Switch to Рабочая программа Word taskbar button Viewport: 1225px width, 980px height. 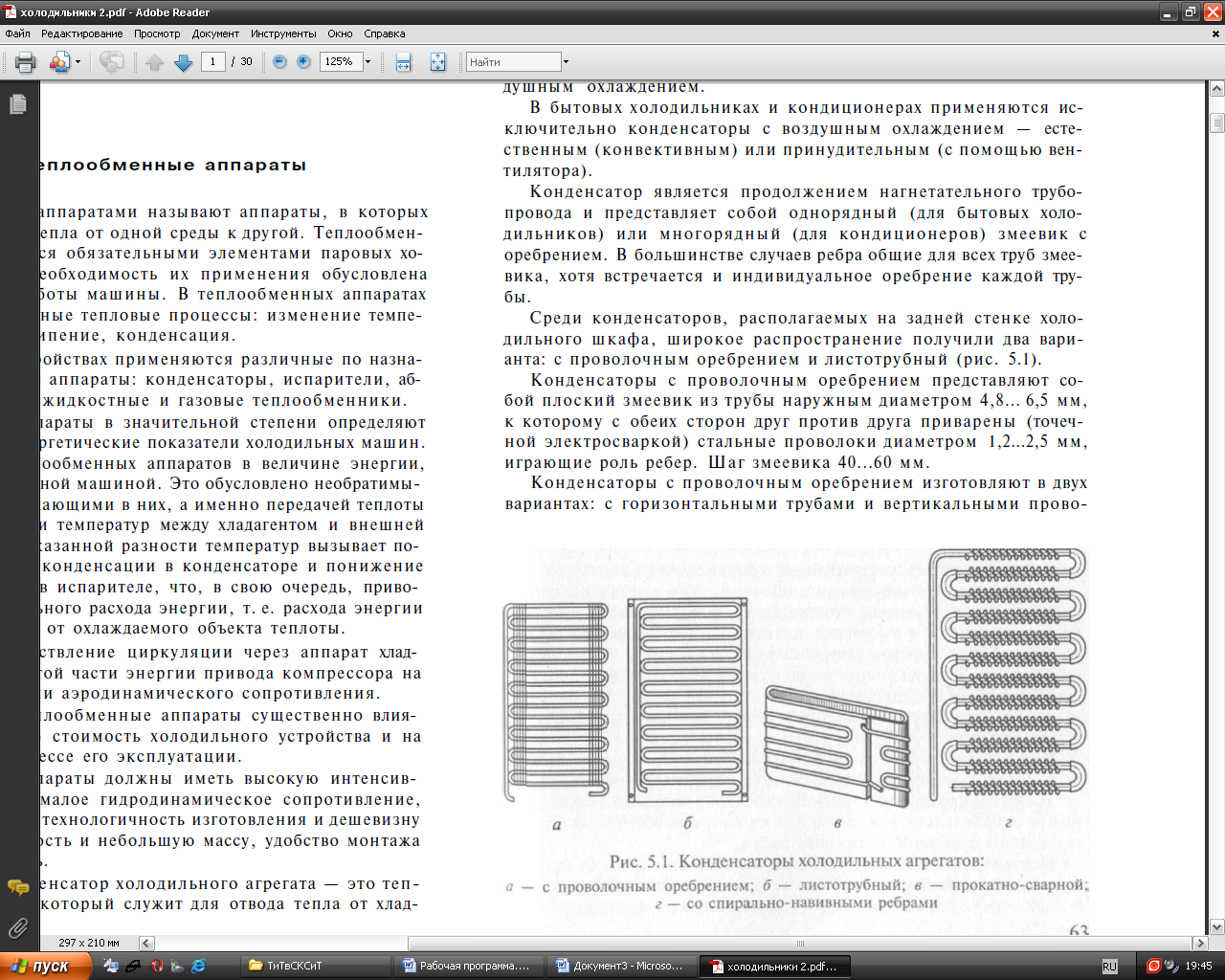pos(470,966)
